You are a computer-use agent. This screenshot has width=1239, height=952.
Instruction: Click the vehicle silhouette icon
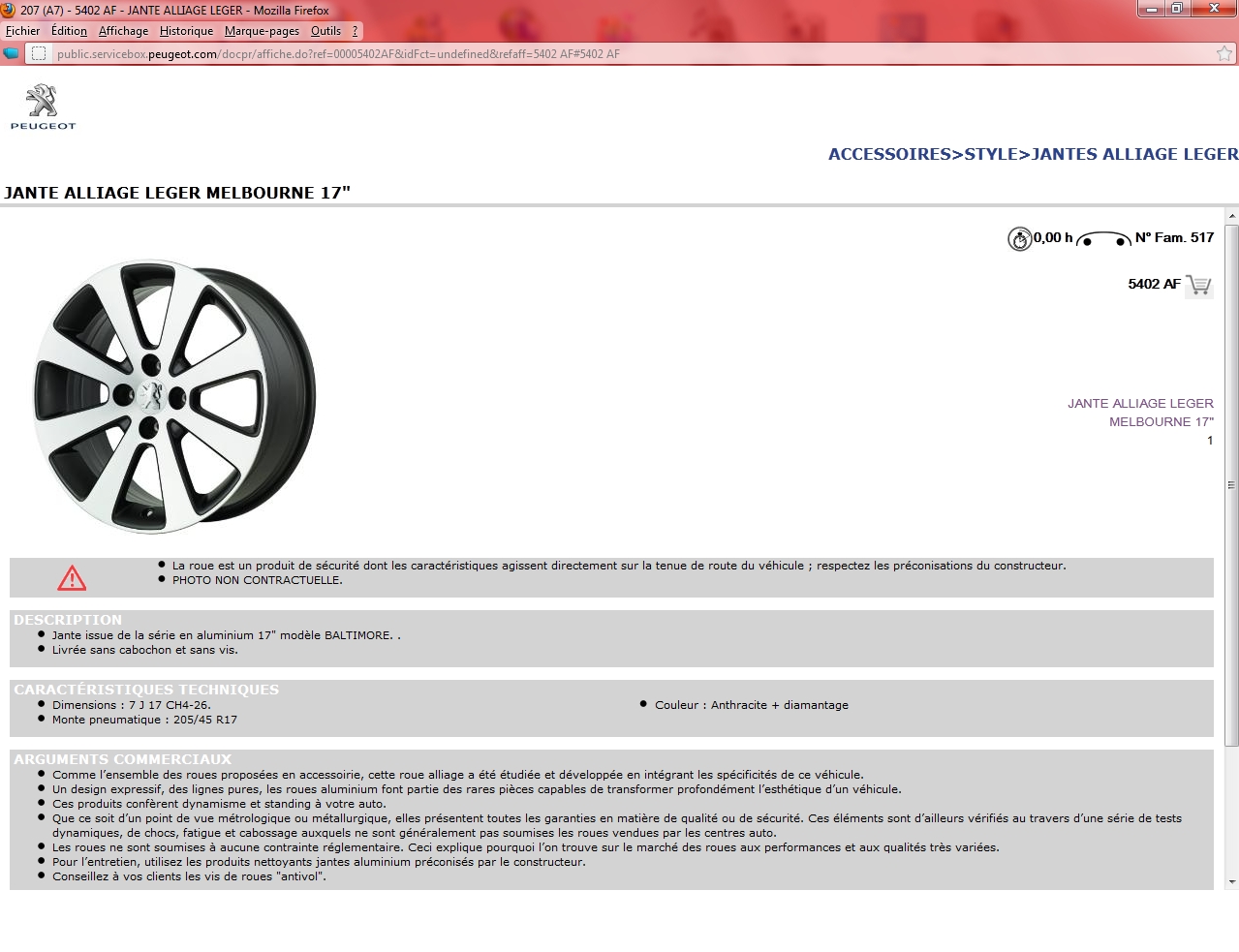(x=1103, y=239)
